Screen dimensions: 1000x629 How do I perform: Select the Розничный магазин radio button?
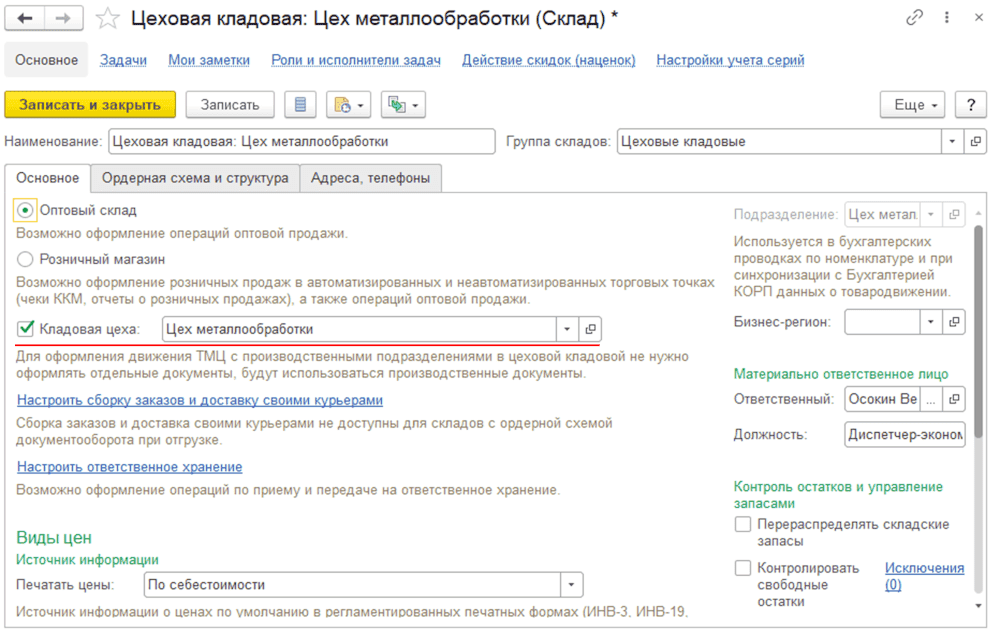[25, 260]
